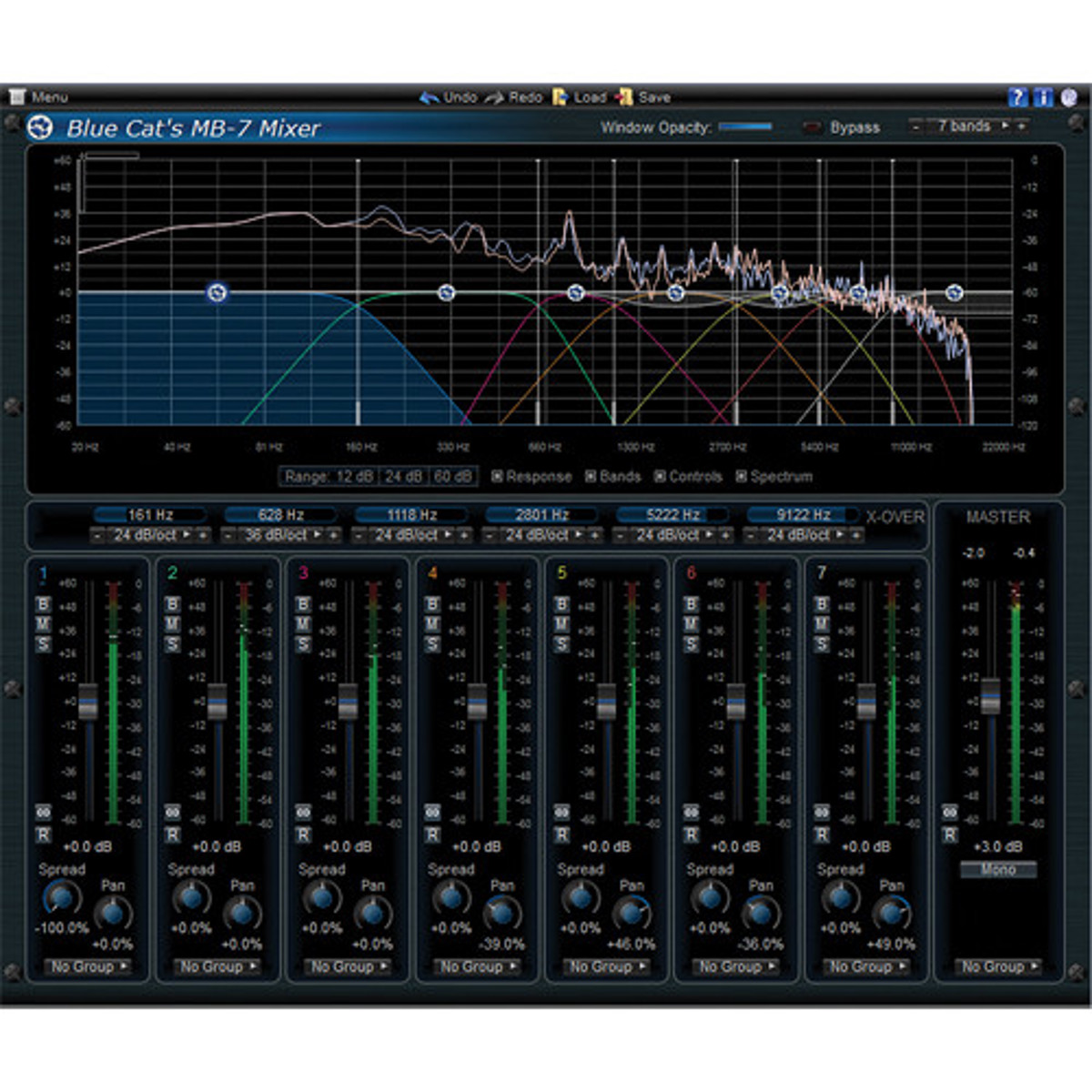
Task: Click the Redo arrow icon
Action: point(494,97)
